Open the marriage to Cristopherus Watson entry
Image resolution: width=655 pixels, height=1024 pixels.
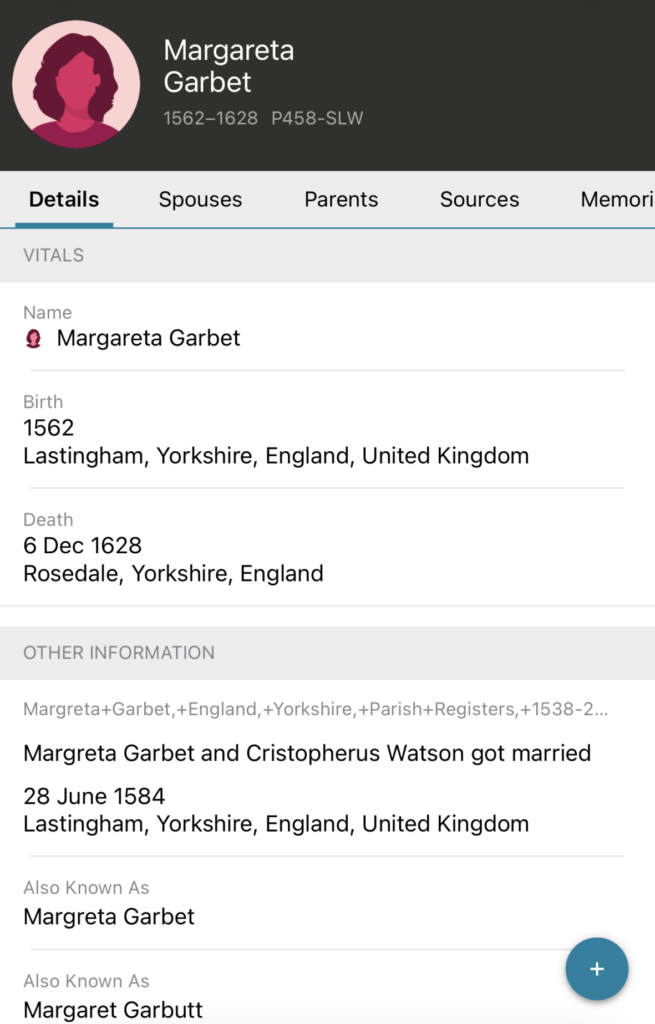coord(307,753)
